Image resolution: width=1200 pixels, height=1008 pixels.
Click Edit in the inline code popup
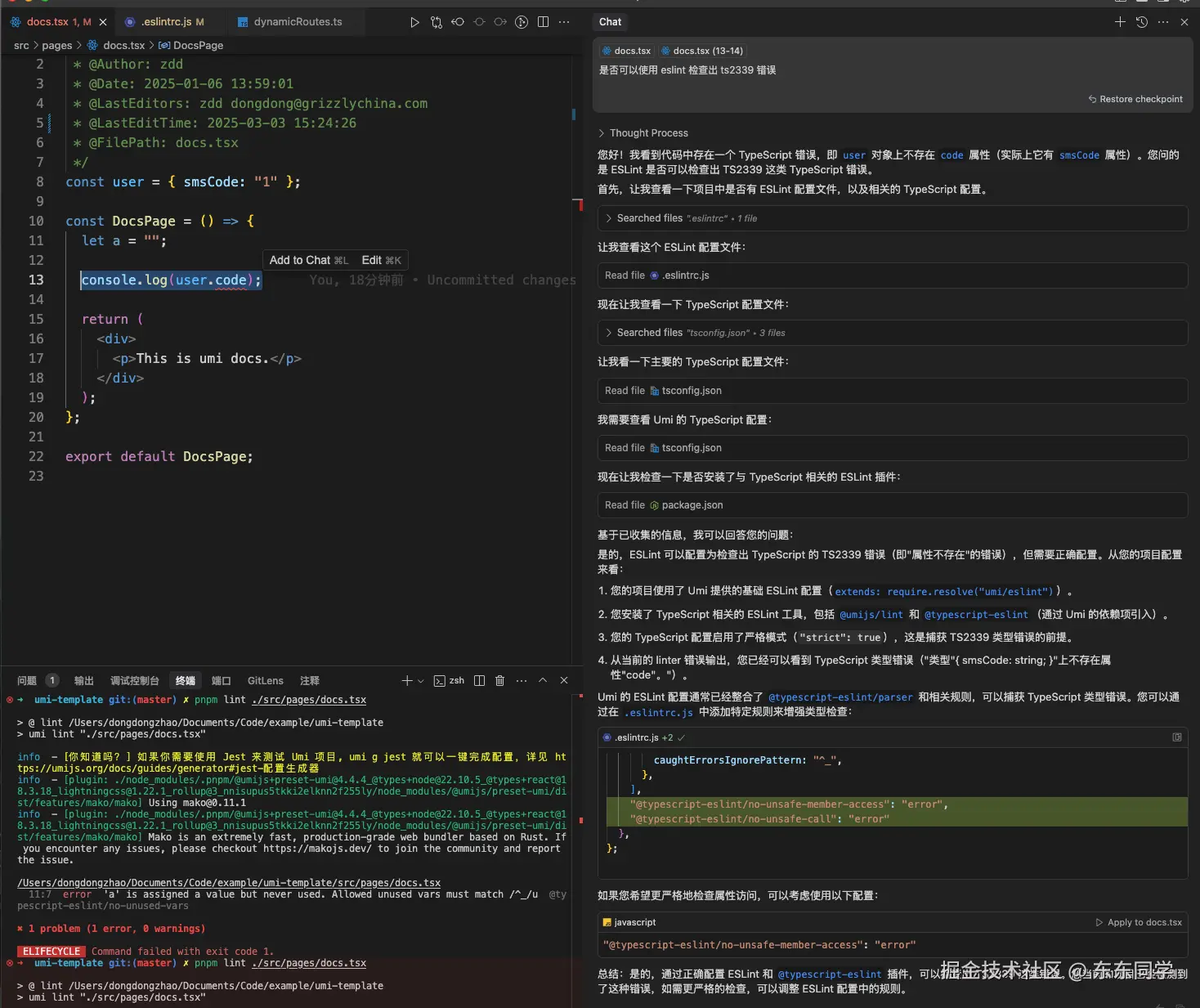[x=381, y=260]
